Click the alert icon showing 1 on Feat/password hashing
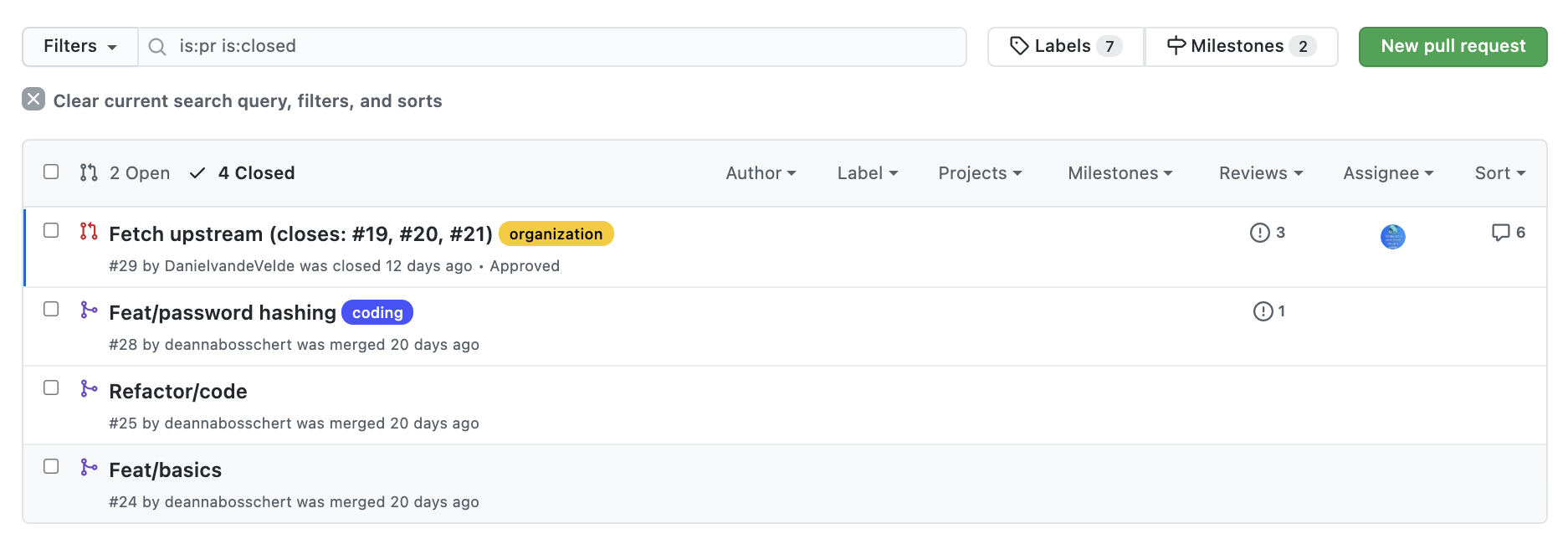The height and width of the screenshot is (539, 1568). pos(1268,311)
